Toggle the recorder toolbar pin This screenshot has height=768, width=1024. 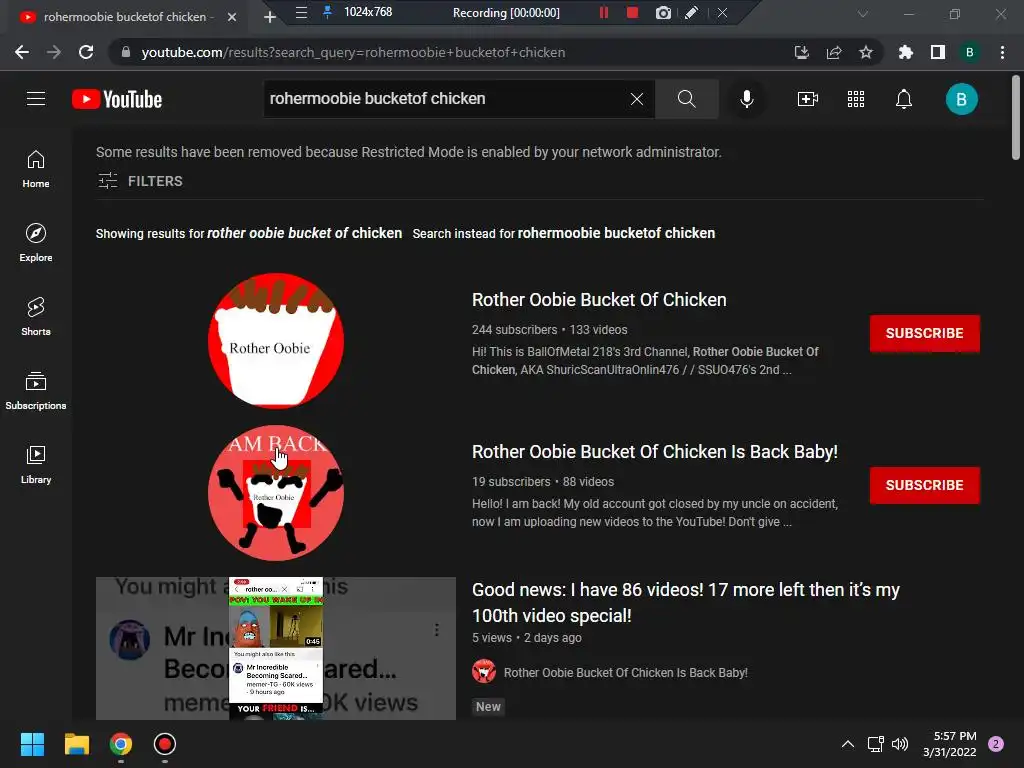click(327, 12)
